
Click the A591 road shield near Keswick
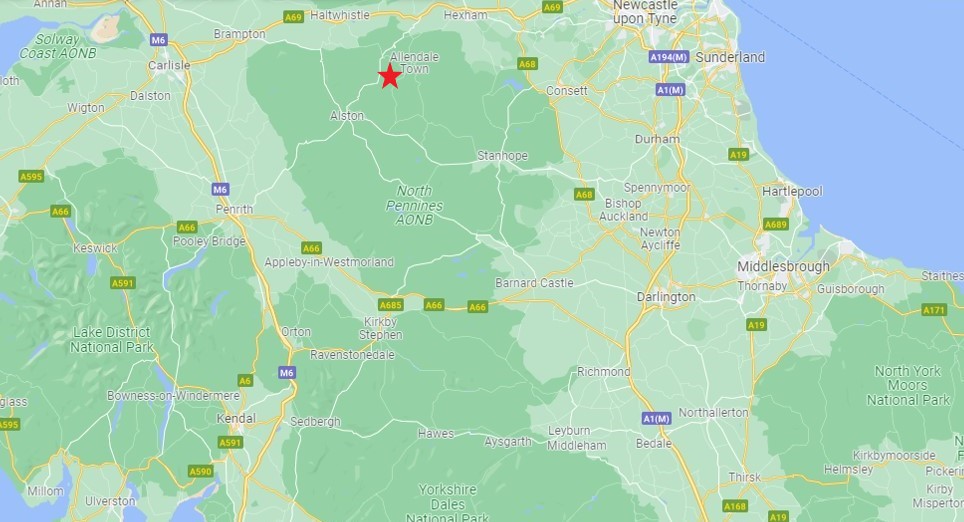tap(123, 283)
